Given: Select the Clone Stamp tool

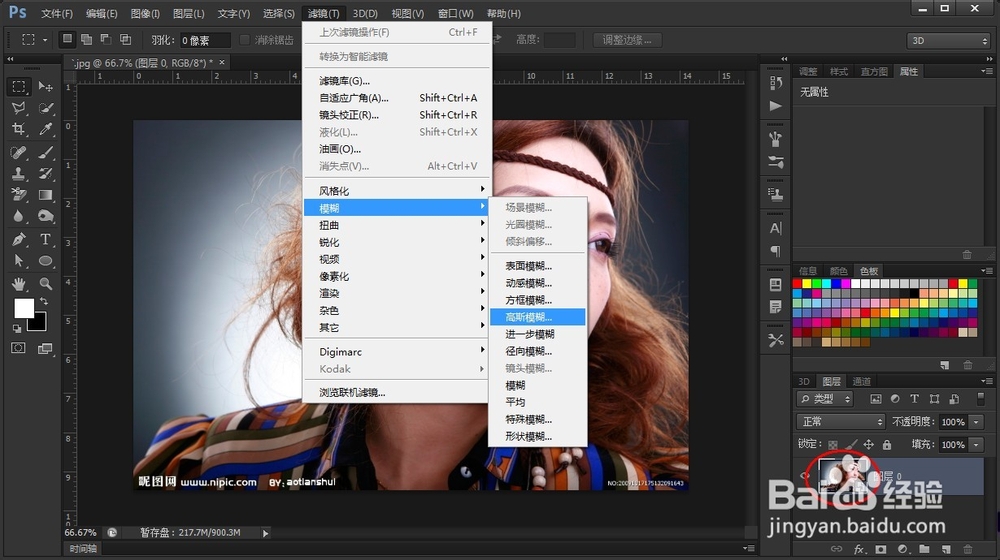Looking at the screenshot, I should (18, 173).
